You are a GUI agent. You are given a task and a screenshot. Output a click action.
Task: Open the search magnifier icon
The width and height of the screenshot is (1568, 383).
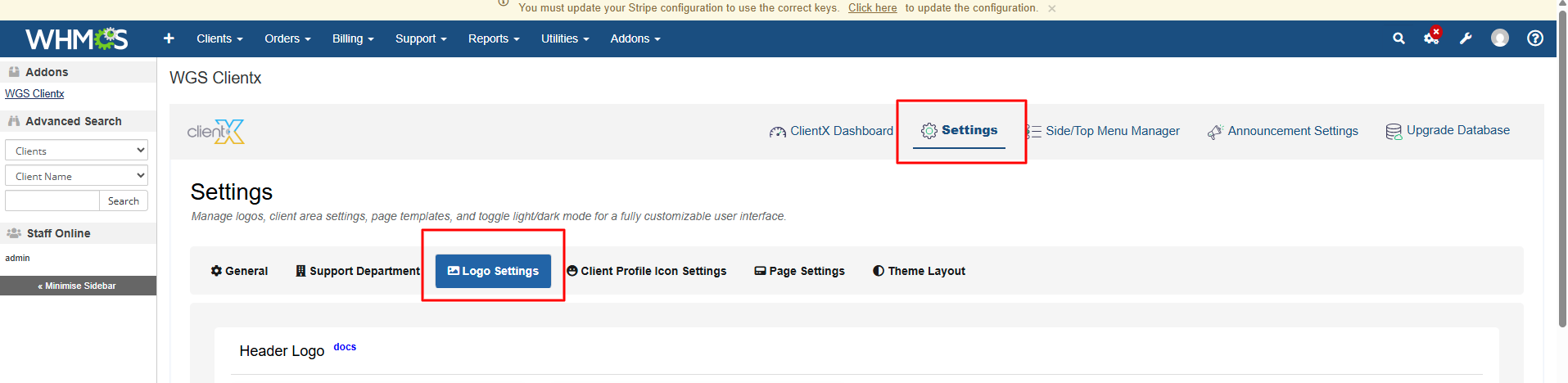[1399, 38]
